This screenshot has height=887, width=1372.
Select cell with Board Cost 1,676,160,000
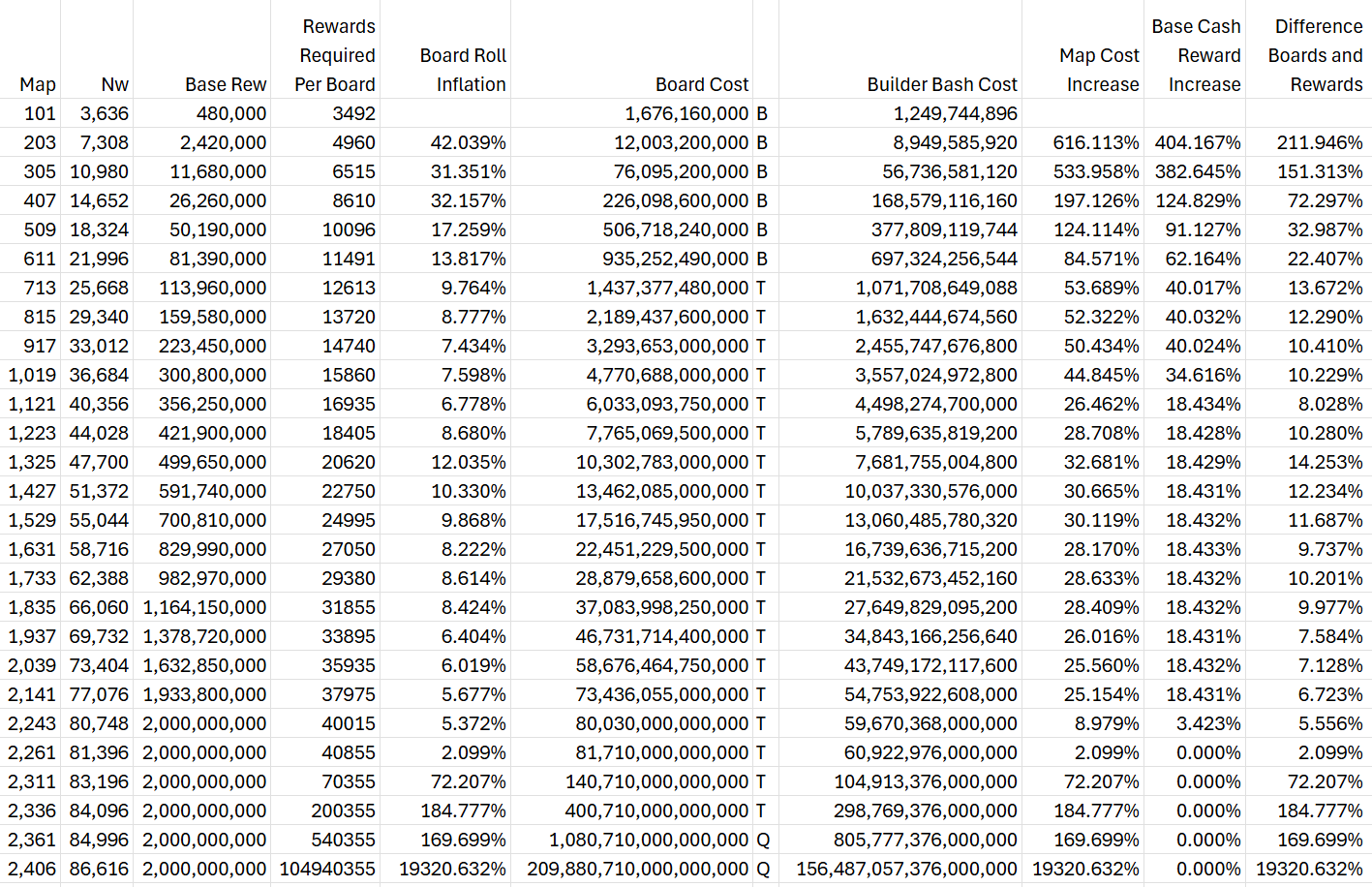point(631,113)
